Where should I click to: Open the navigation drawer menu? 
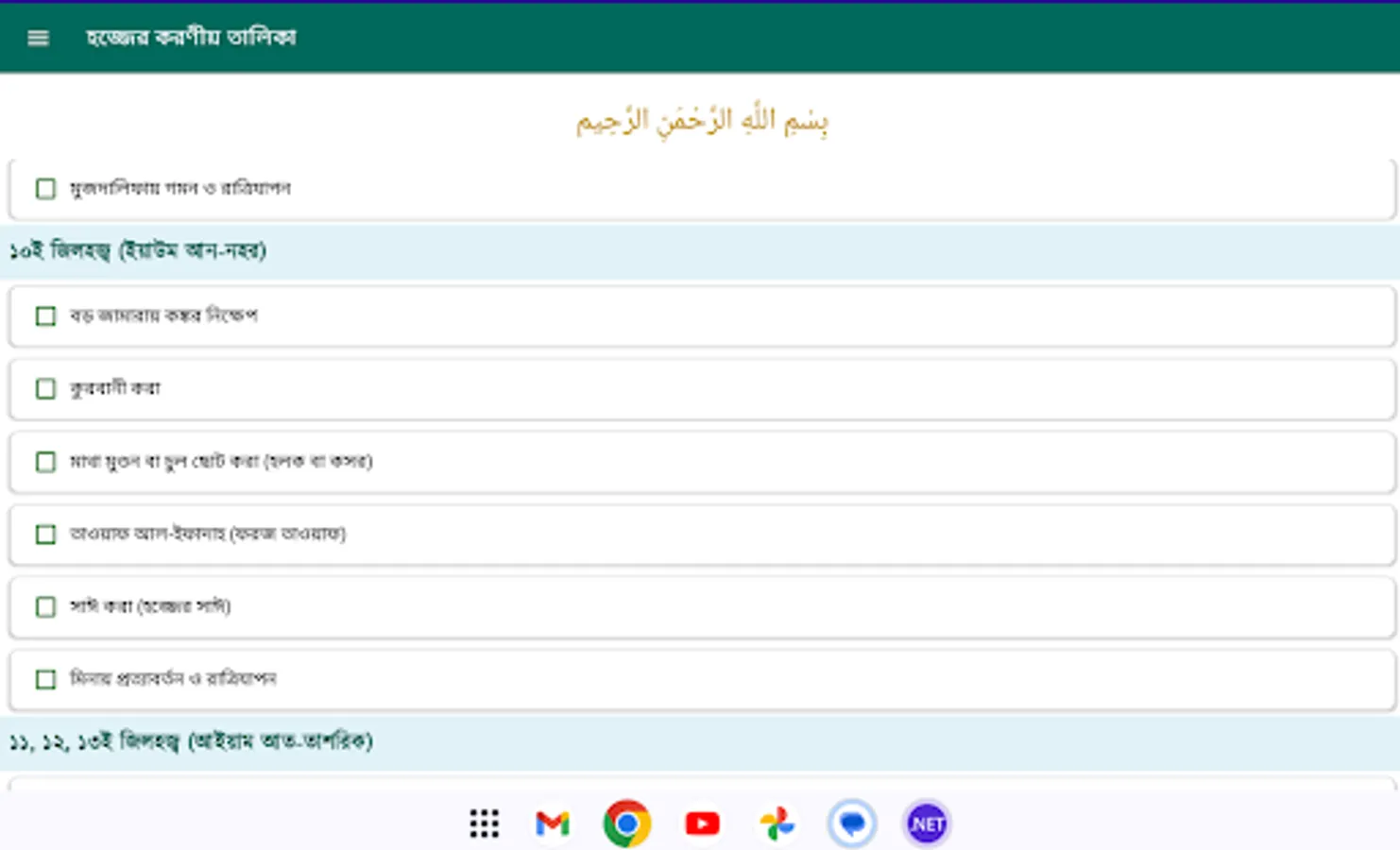[37, 38]
